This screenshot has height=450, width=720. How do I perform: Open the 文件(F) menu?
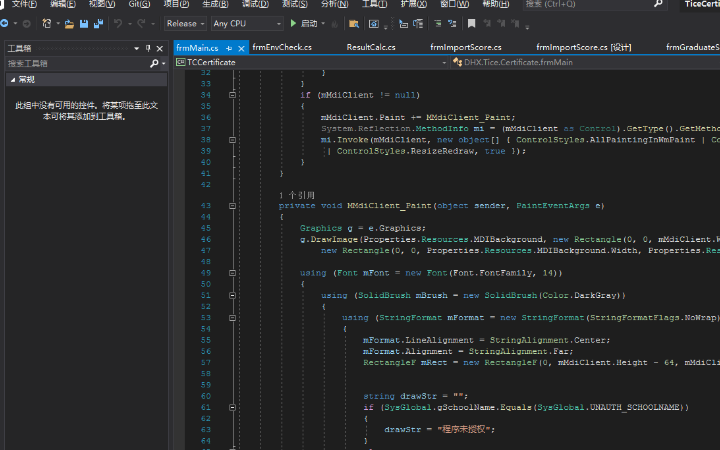tap(24, 4)
